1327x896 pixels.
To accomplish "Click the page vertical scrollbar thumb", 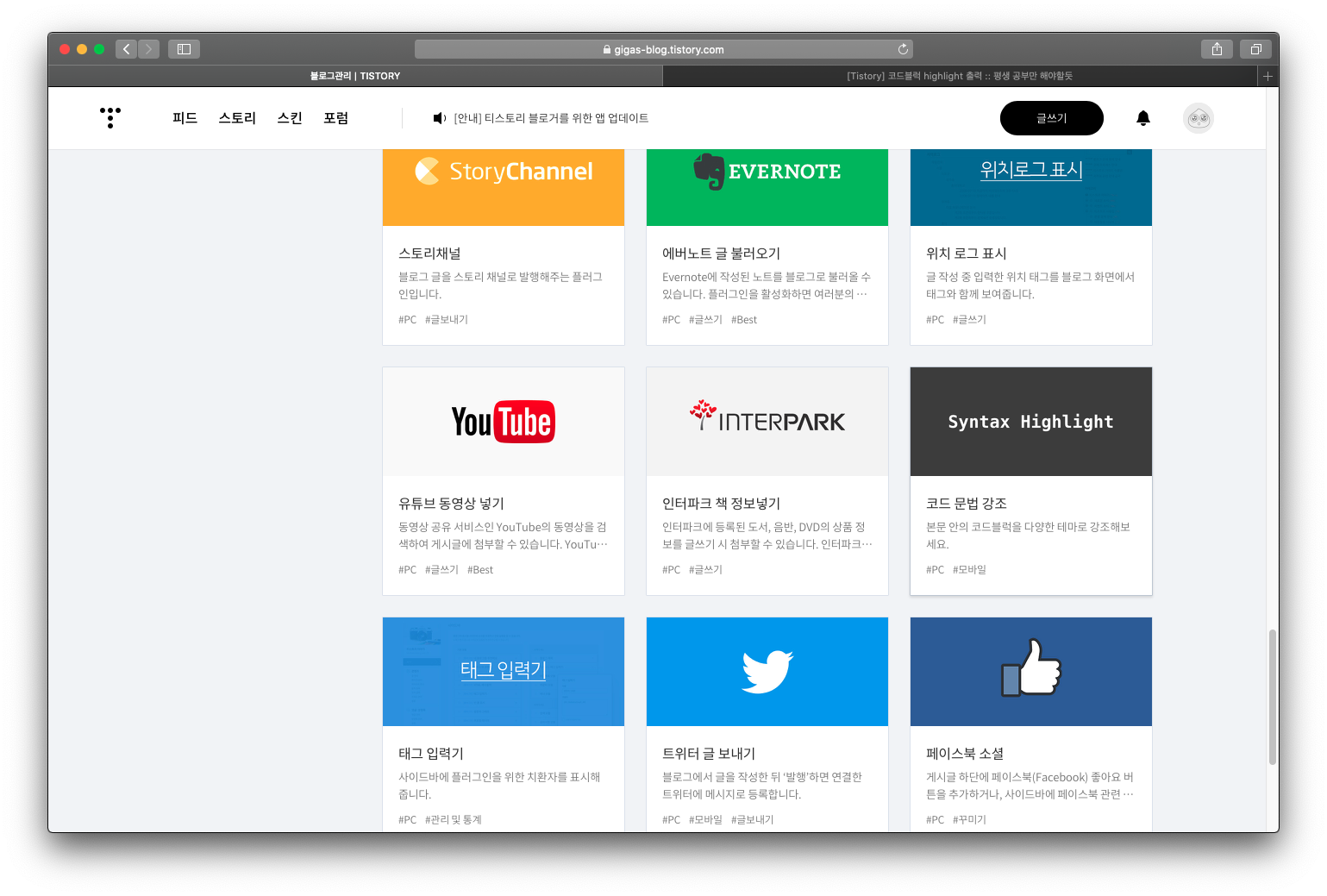I will [x=1272, y=697].
